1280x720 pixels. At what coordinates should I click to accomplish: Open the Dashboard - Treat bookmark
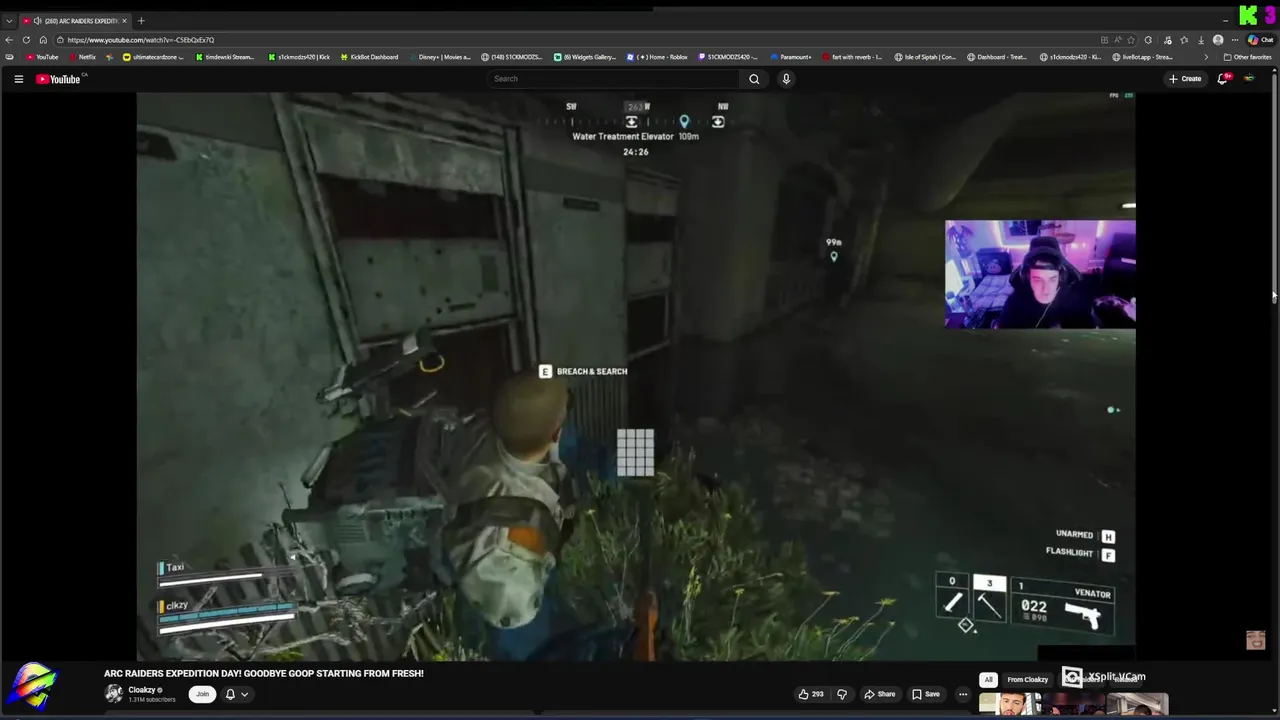click(x=997, y=57)
